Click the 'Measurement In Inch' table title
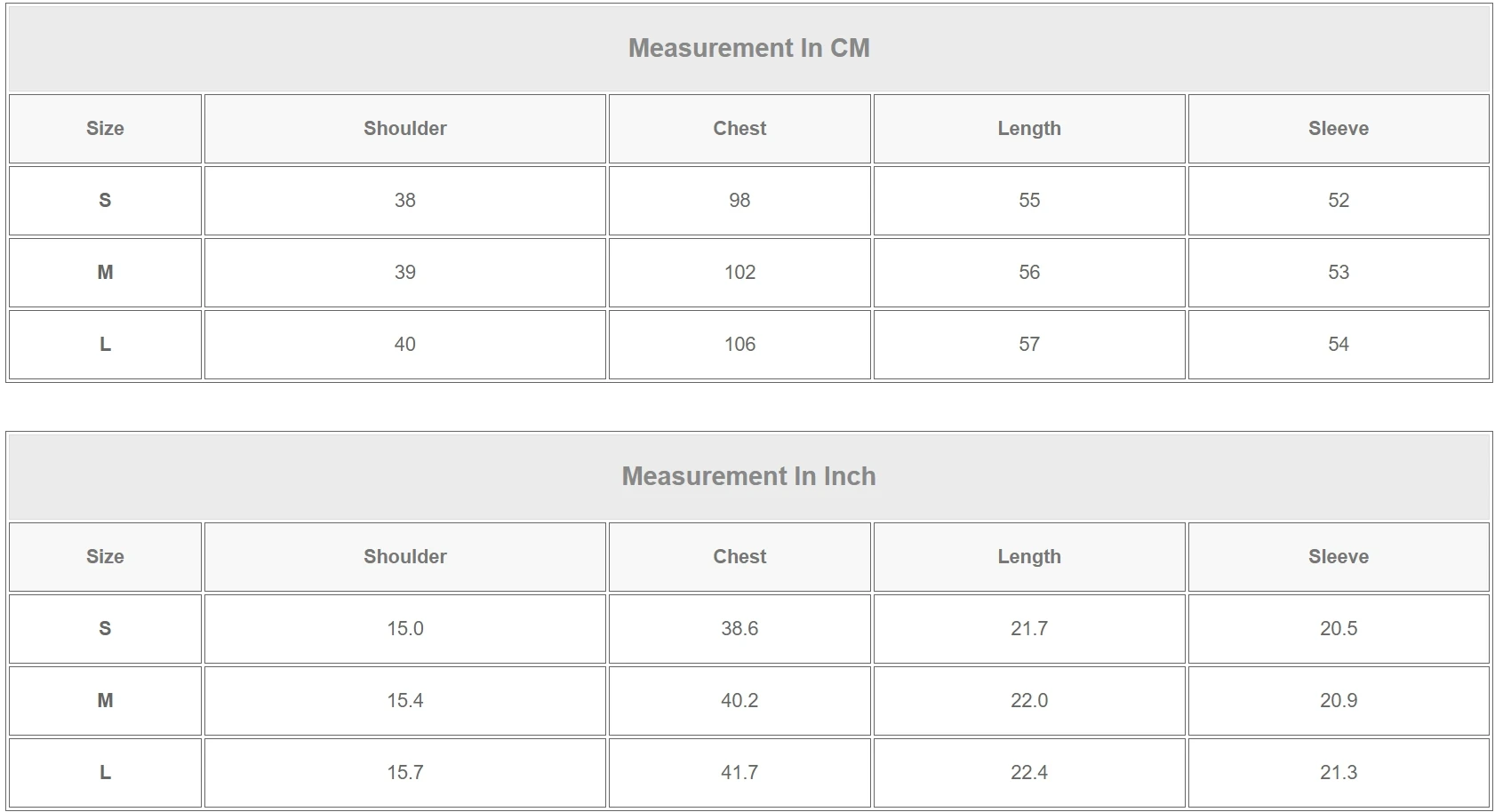 pyautogui.click(x=748, y=476)
